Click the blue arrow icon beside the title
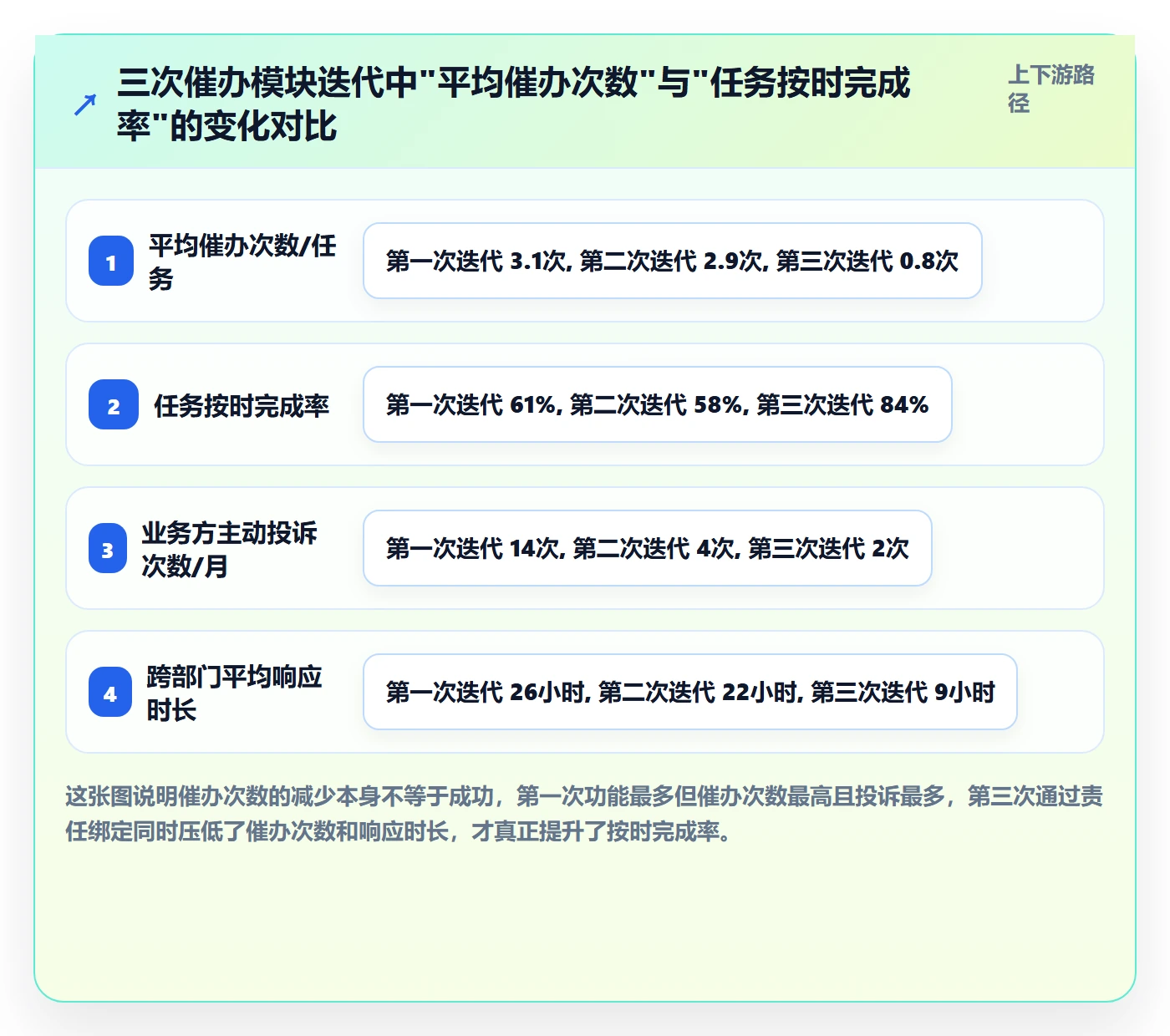Viewport: 1170px width, 1036px height. (84, 105)
